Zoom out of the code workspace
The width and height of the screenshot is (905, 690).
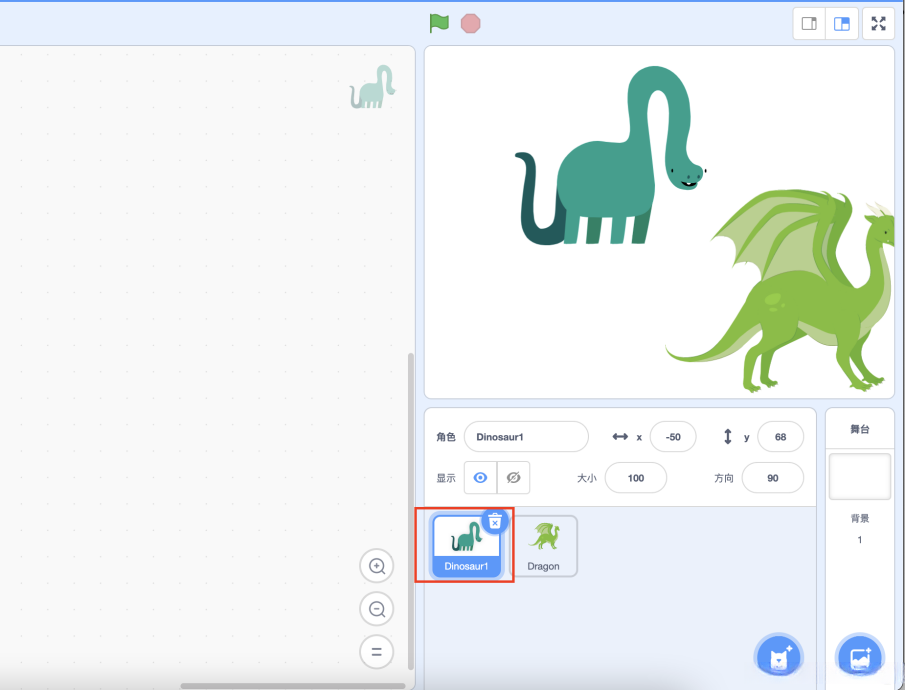pyautogui.click(x=376, y=608)
